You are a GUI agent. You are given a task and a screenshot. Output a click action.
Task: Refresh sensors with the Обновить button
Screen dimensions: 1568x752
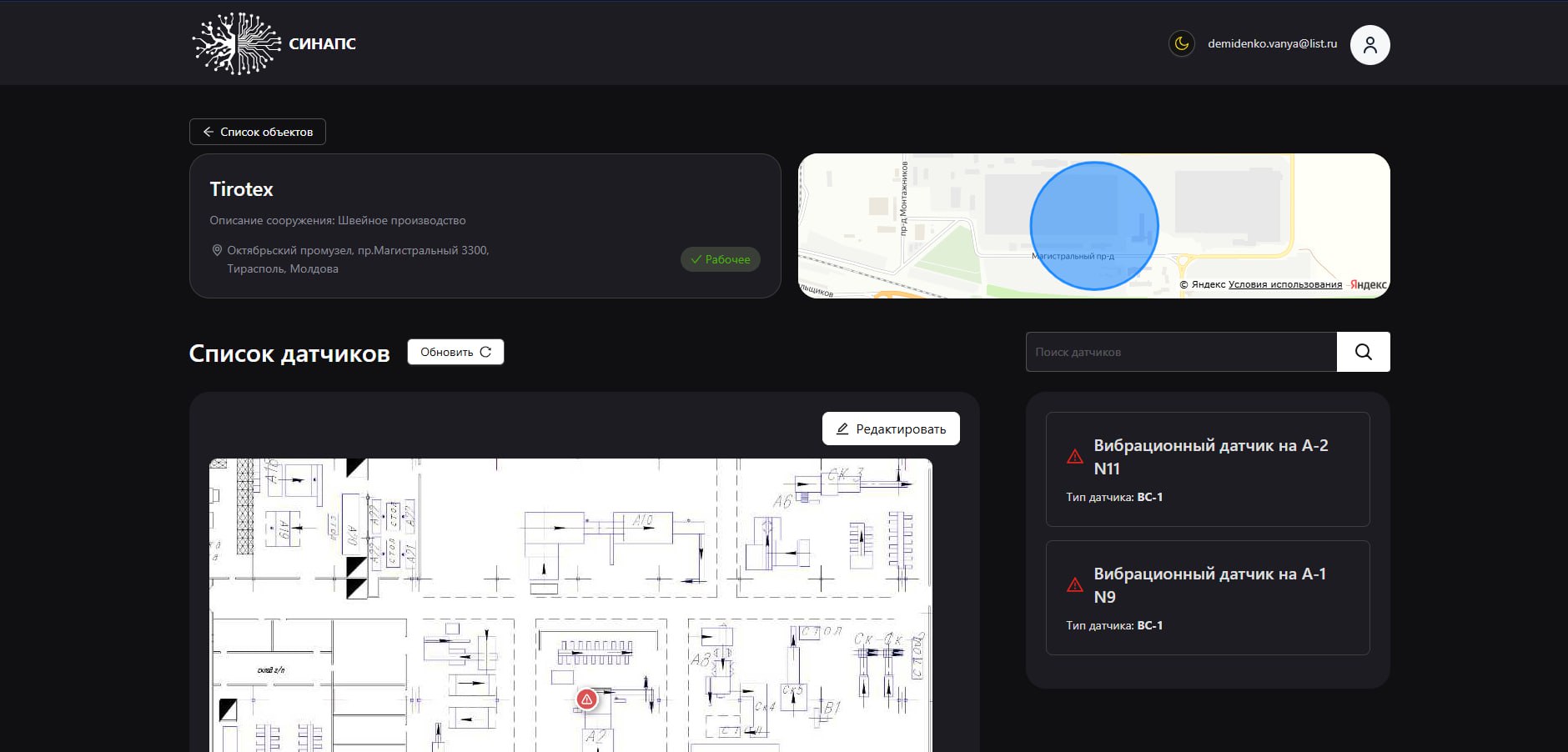point(455,352)
